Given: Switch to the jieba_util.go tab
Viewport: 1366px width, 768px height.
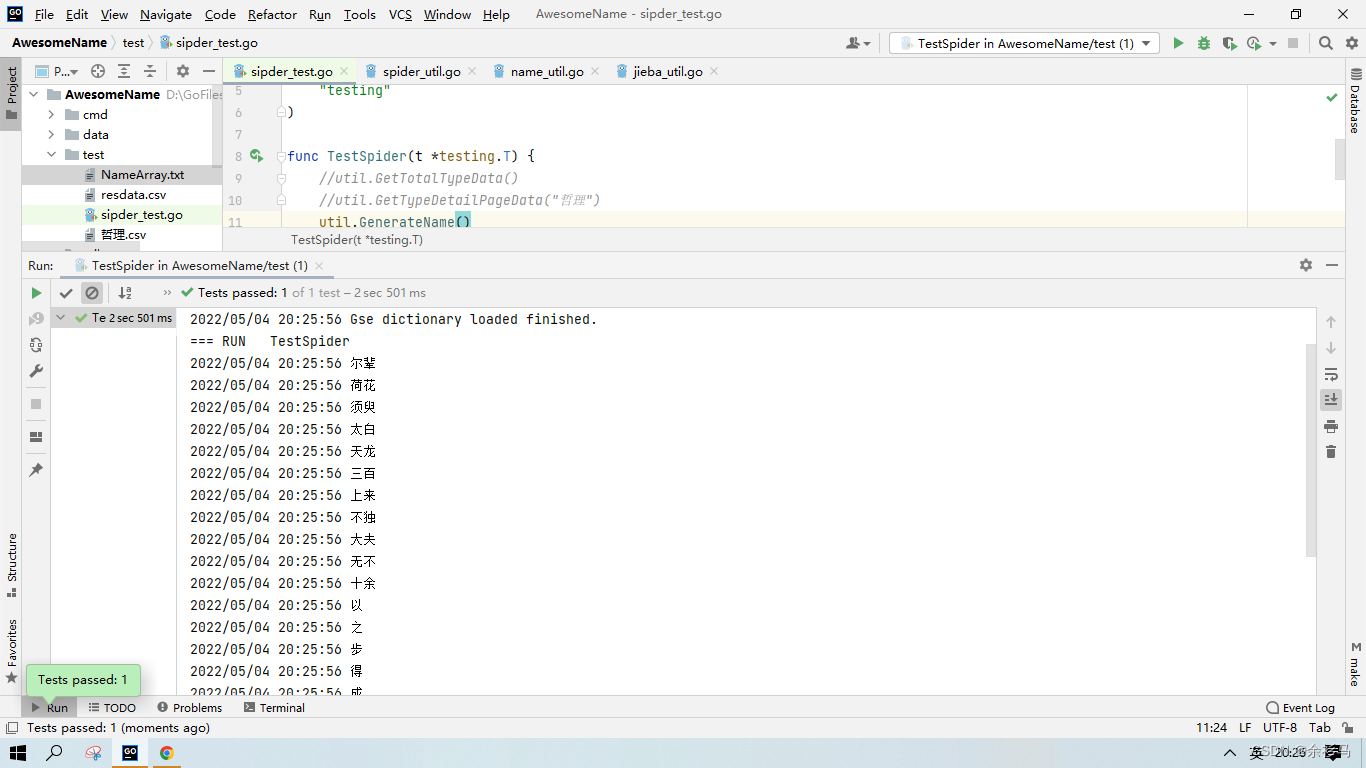Looking at the screenshot, I should click(667, 72).
